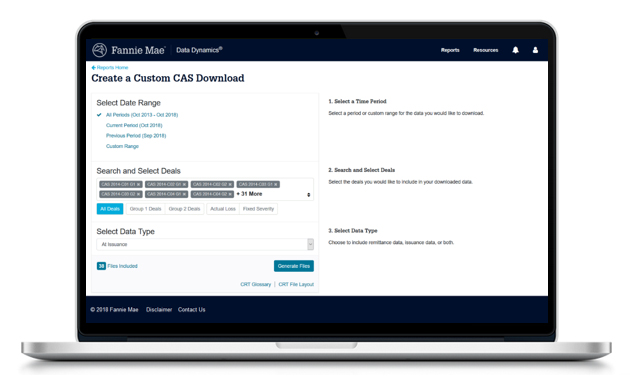This screenshot has width=630, height=387.
Task: Open notifications with the bell icon
Action: tap(515, 50)
